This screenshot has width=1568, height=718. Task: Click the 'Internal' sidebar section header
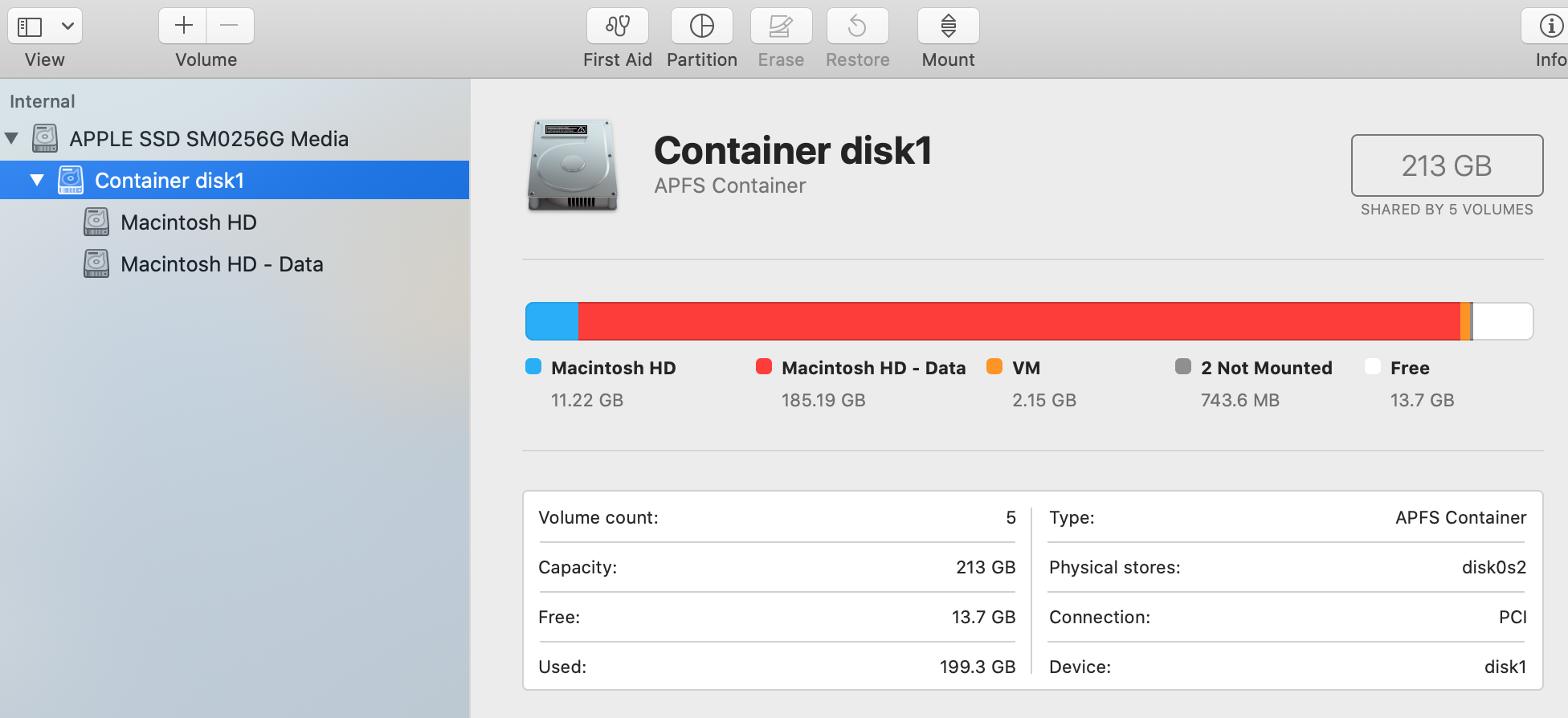[x=42, y=101]
